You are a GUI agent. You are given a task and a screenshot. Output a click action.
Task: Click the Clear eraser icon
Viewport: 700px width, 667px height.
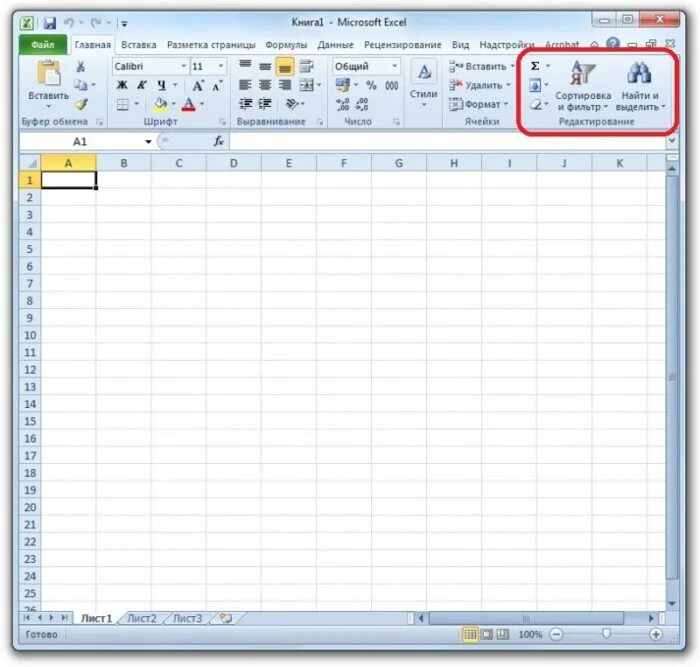[x=535, y=105]
